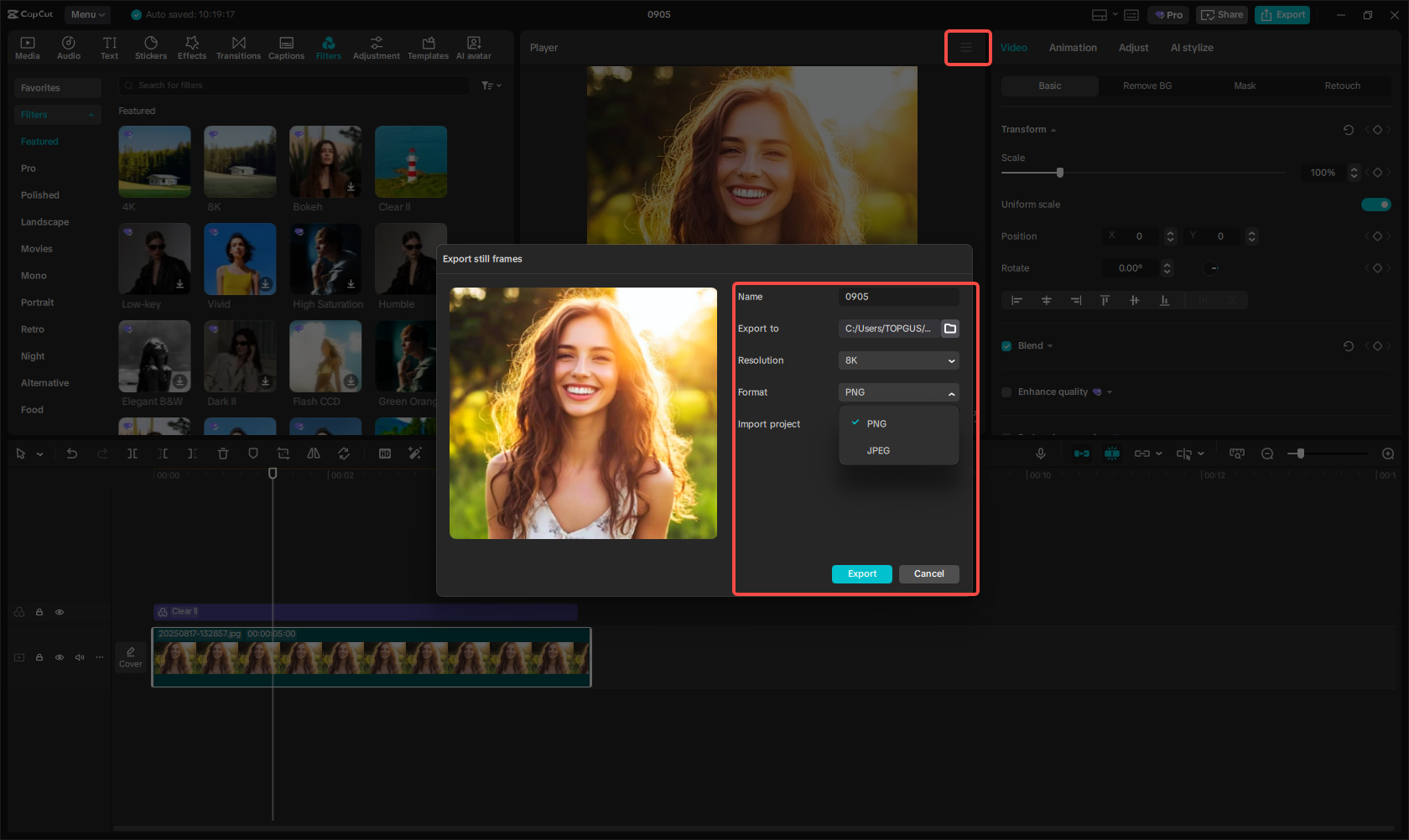Select the Mirror tool in the timeline toolbar
Screen dimensions: 1409x840
pyautogui.click(x=314, y=454)
